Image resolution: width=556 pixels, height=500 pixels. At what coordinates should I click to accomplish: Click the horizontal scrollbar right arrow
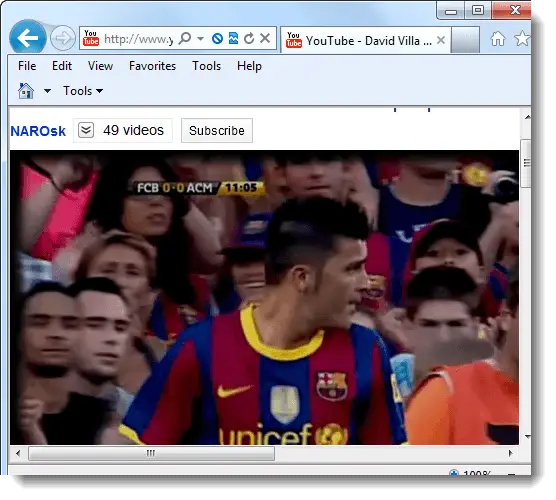510,453
